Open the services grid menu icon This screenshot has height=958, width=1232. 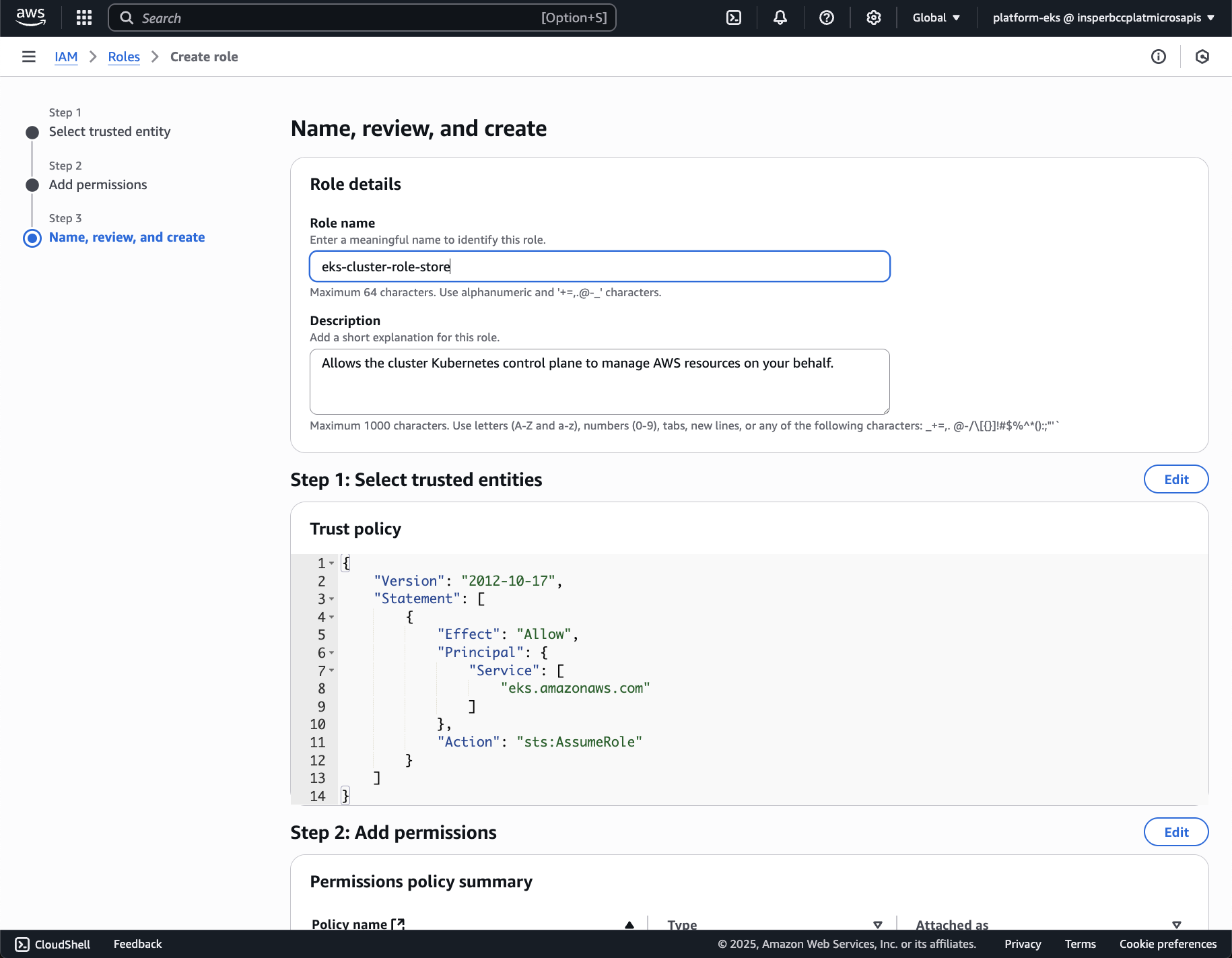point(84,18)
